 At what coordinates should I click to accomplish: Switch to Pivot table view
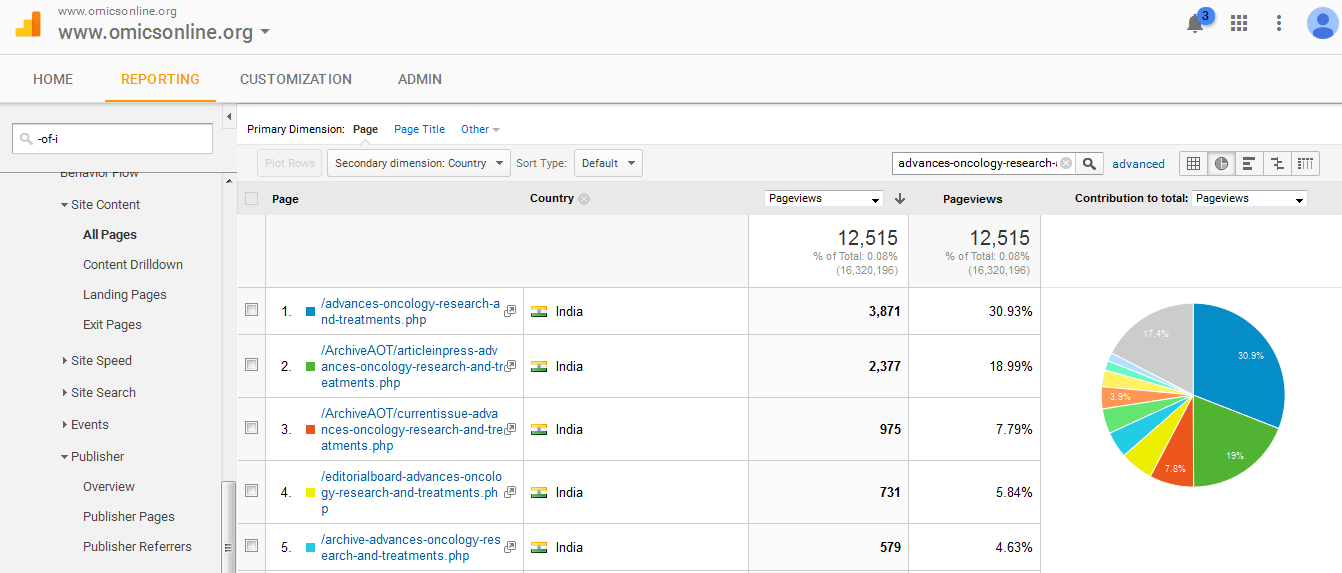coord(1305,163)
